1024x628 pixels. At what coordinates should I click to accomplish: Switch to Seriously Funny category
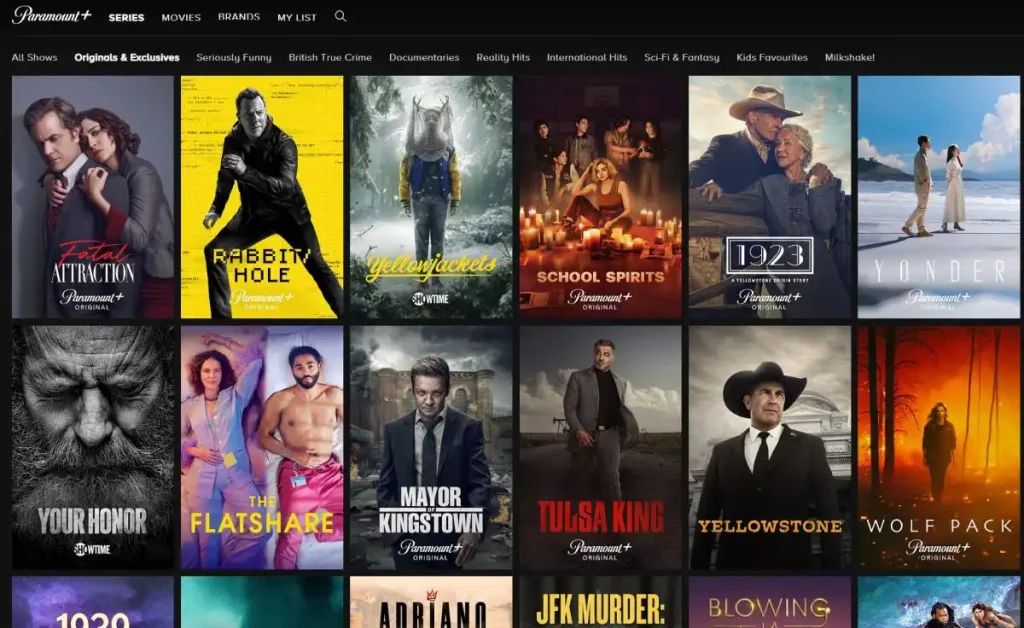[234, 57]
